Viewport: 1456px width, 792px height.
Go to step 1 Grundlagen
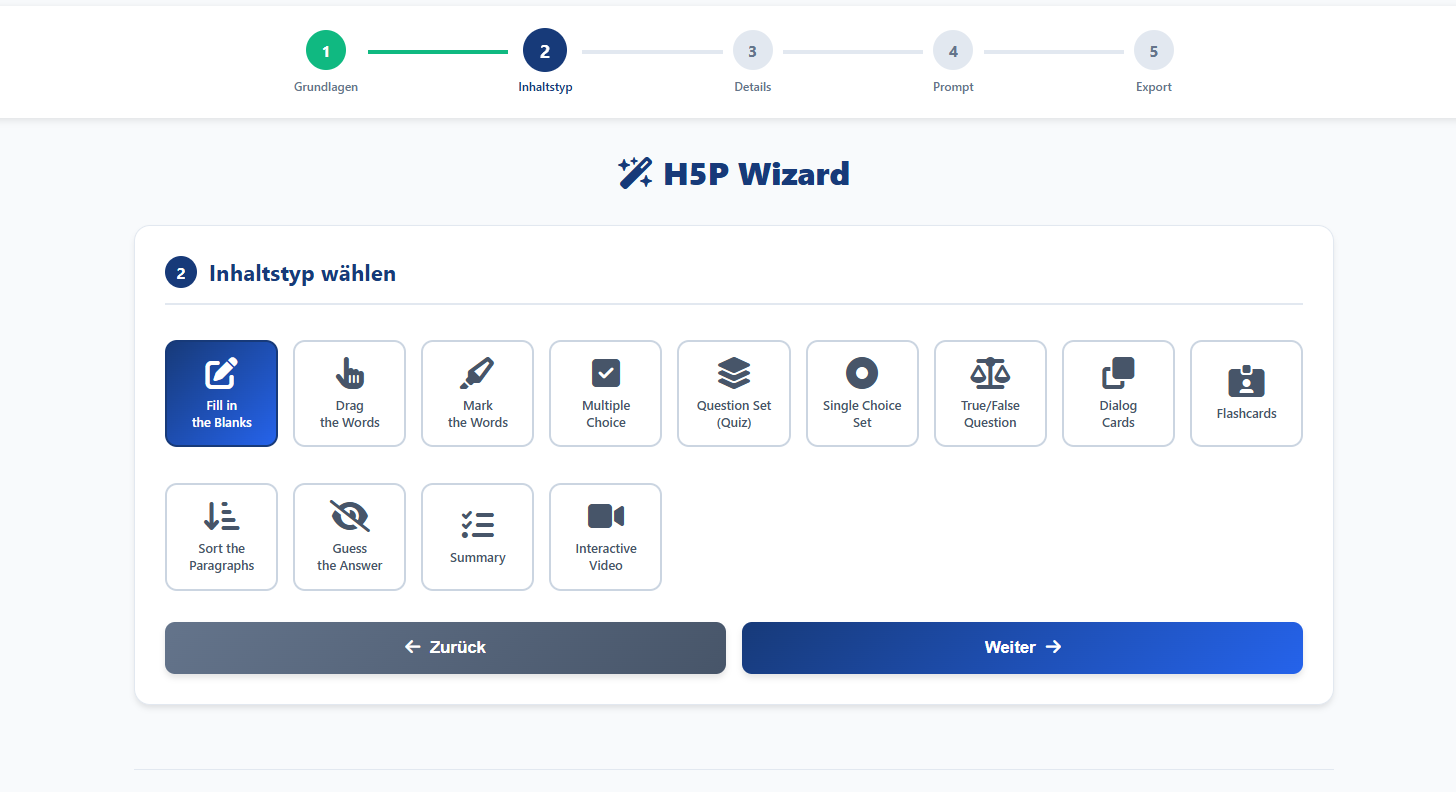[x=326, y=51]
